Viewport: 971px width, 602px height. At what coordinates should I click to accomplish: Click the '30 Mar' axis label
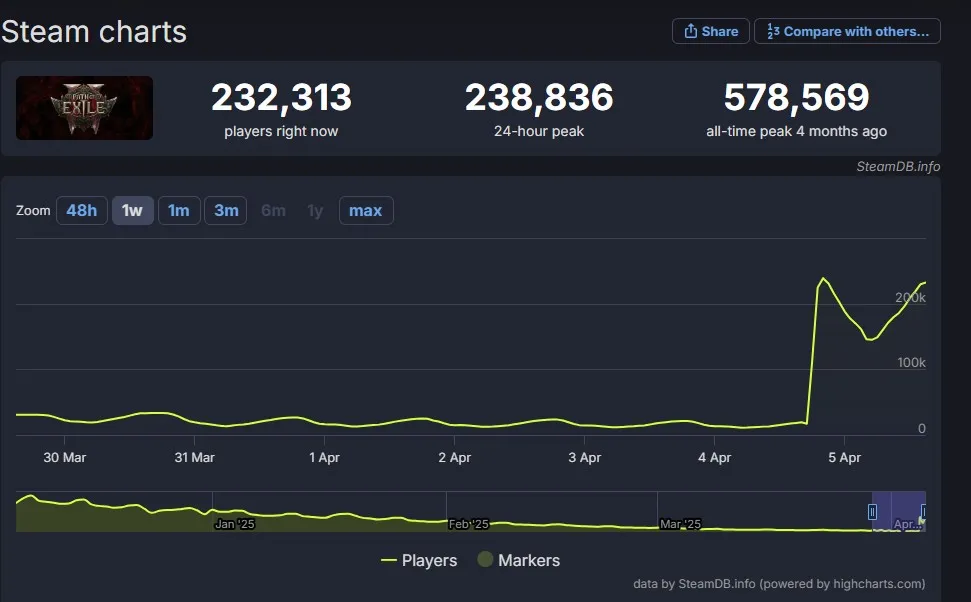[64, 458]
